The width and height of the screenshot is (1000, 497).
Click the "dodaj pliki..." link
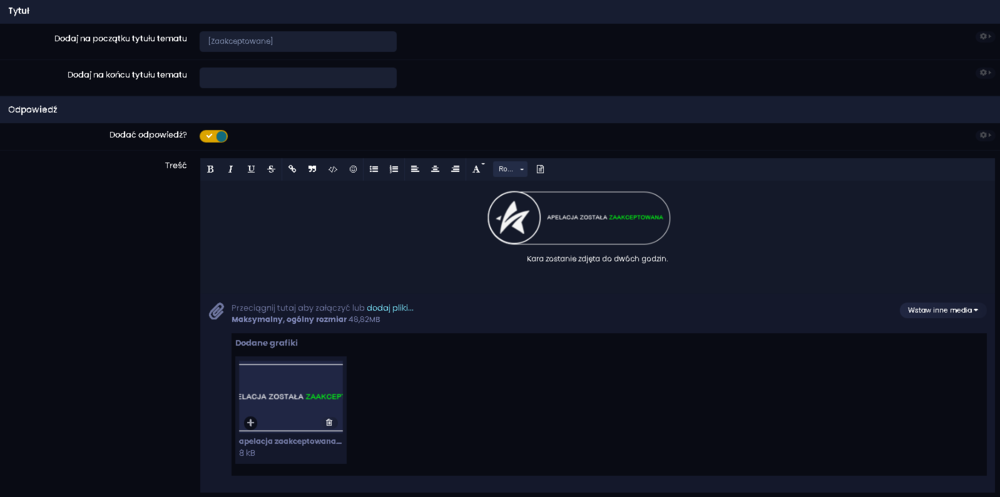pyautogui.click(x=389, y=308)
